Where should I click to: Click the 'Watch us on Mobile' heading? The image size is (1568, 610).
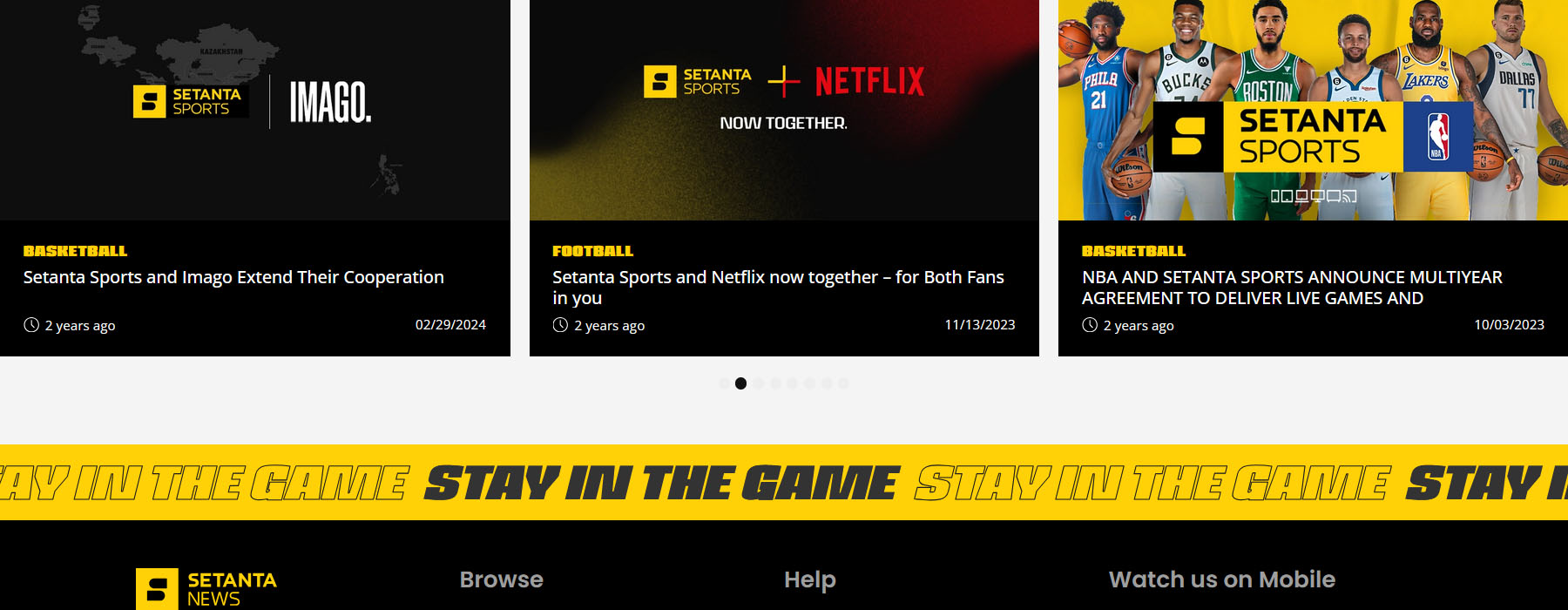[1222, 579]
